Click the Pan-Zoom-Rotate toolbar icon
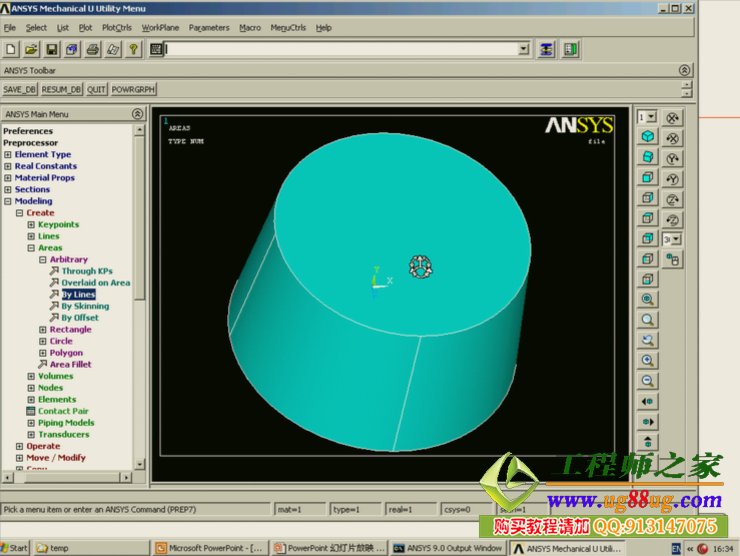Image resolution: width=740 pixels, height=556 pixels. pos(72,49)
